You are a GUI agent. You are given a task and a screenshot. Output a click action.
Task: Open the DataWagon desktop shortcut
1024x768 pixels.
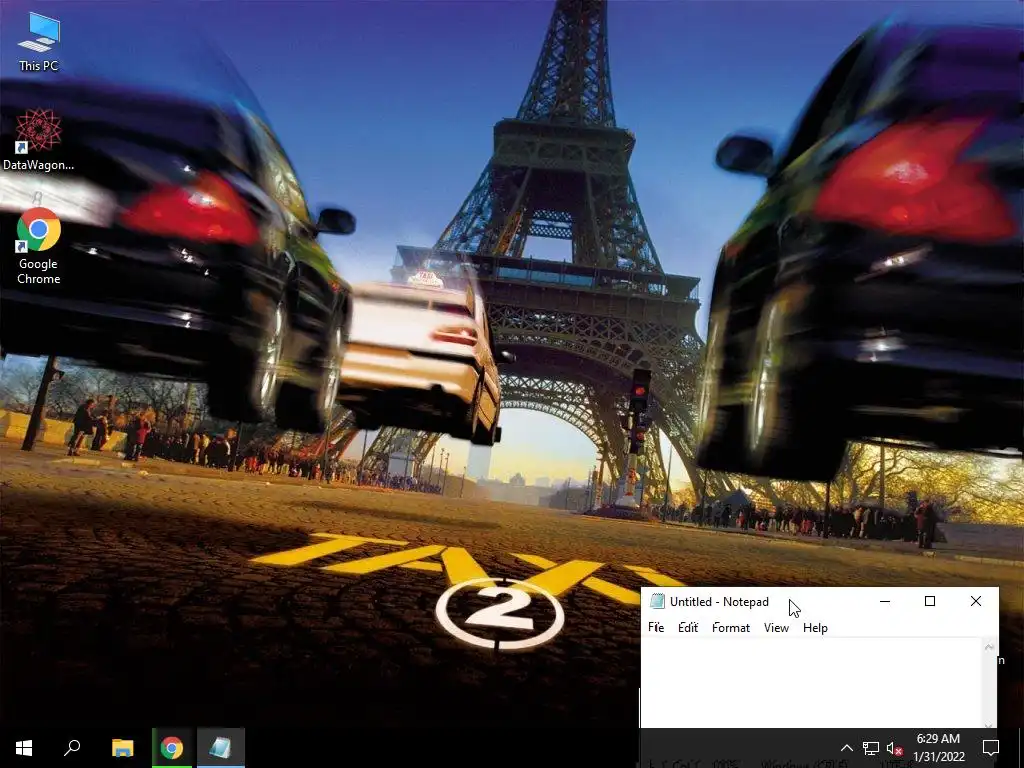[x=39, y=140]
